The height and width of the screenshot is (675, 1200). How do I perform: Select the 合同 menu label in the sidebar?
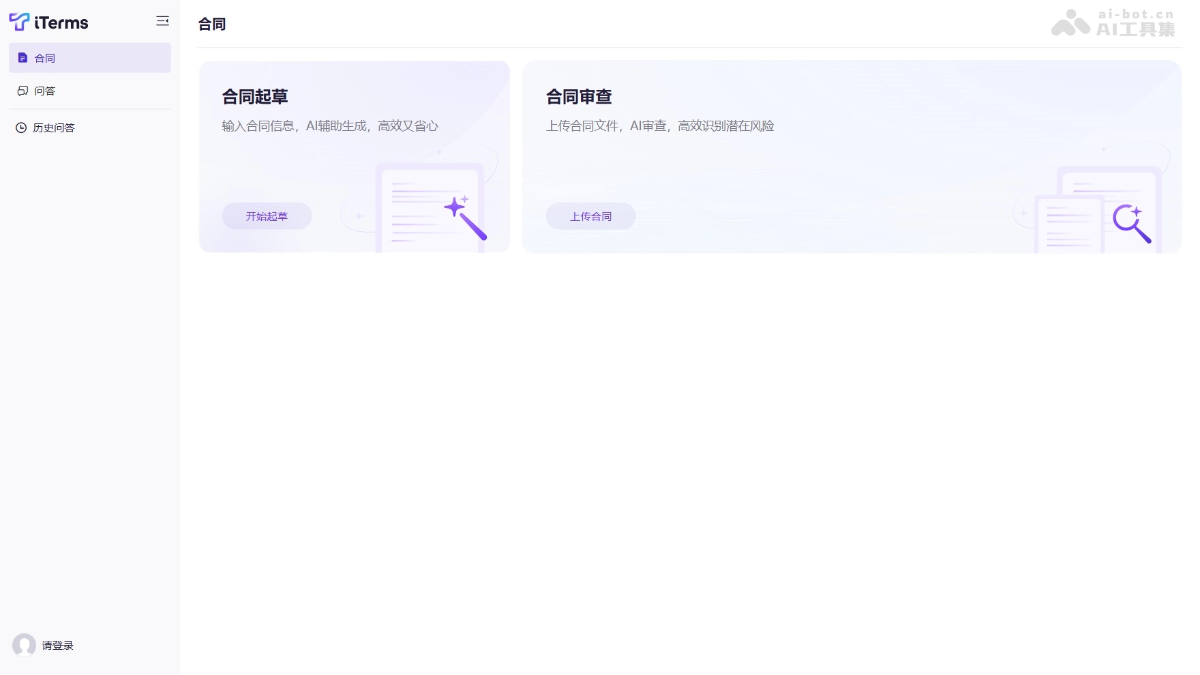[x=45, y=58]
